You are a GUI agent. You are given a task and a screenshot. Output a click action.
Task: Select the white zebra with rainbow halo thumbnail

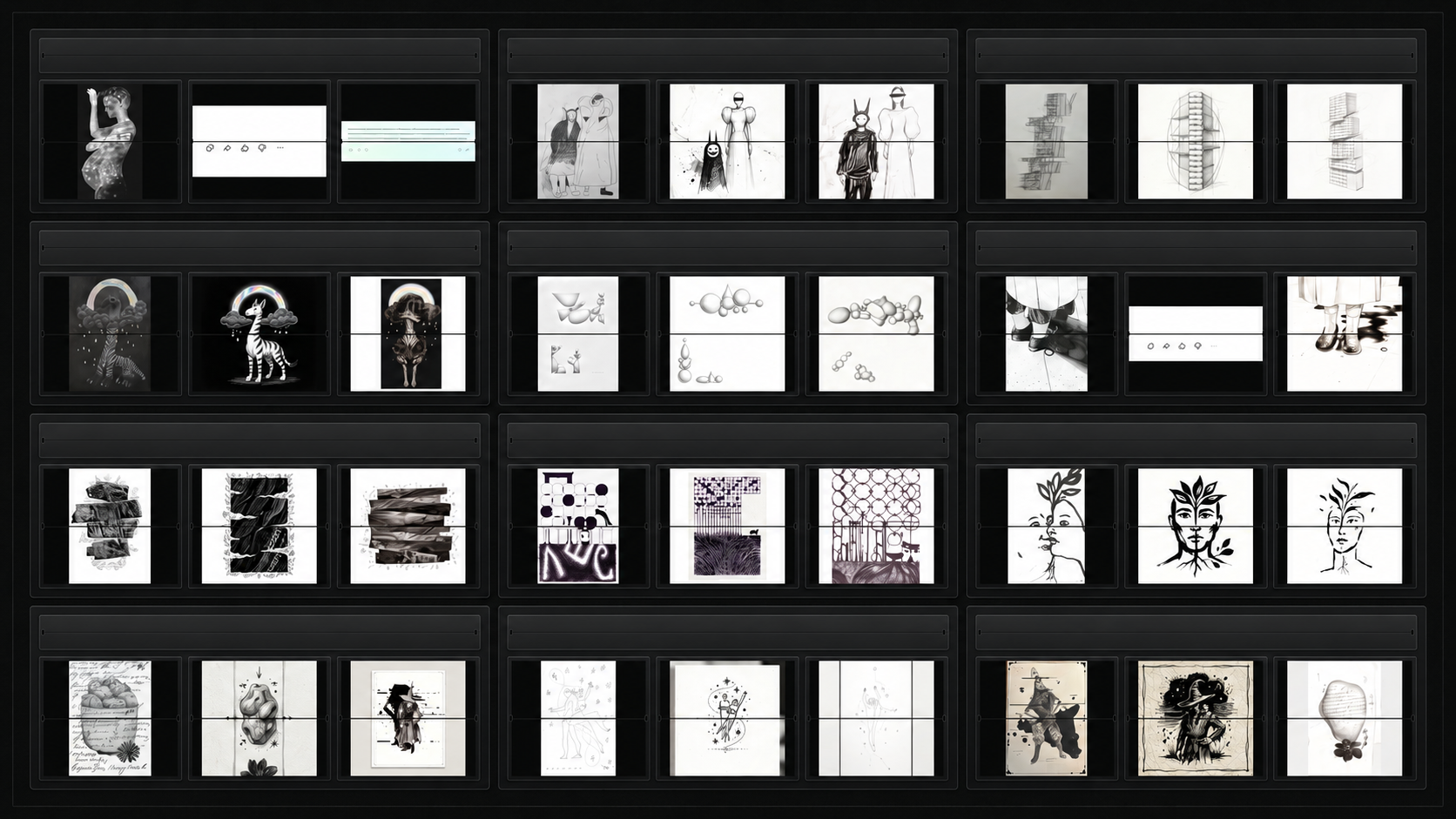pyautogui.click(x=260, y=334)
